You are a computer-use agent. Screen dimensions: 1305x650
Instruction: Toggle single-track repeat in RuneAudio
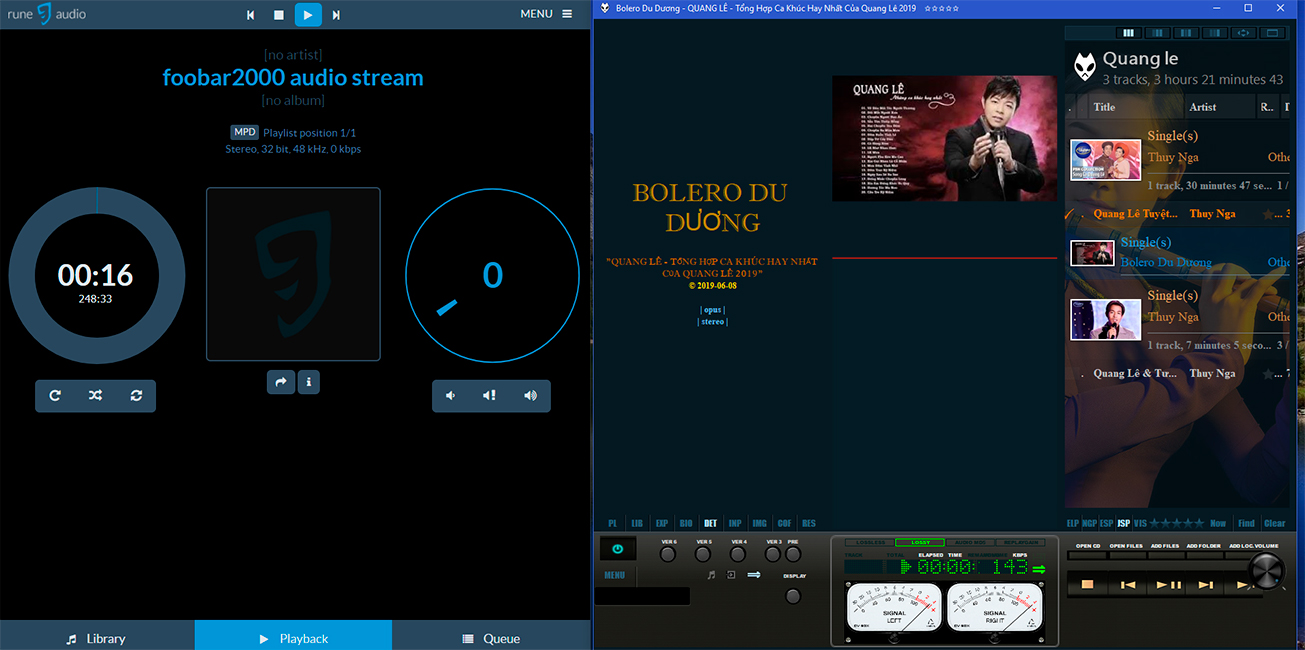tap(136, 396)
